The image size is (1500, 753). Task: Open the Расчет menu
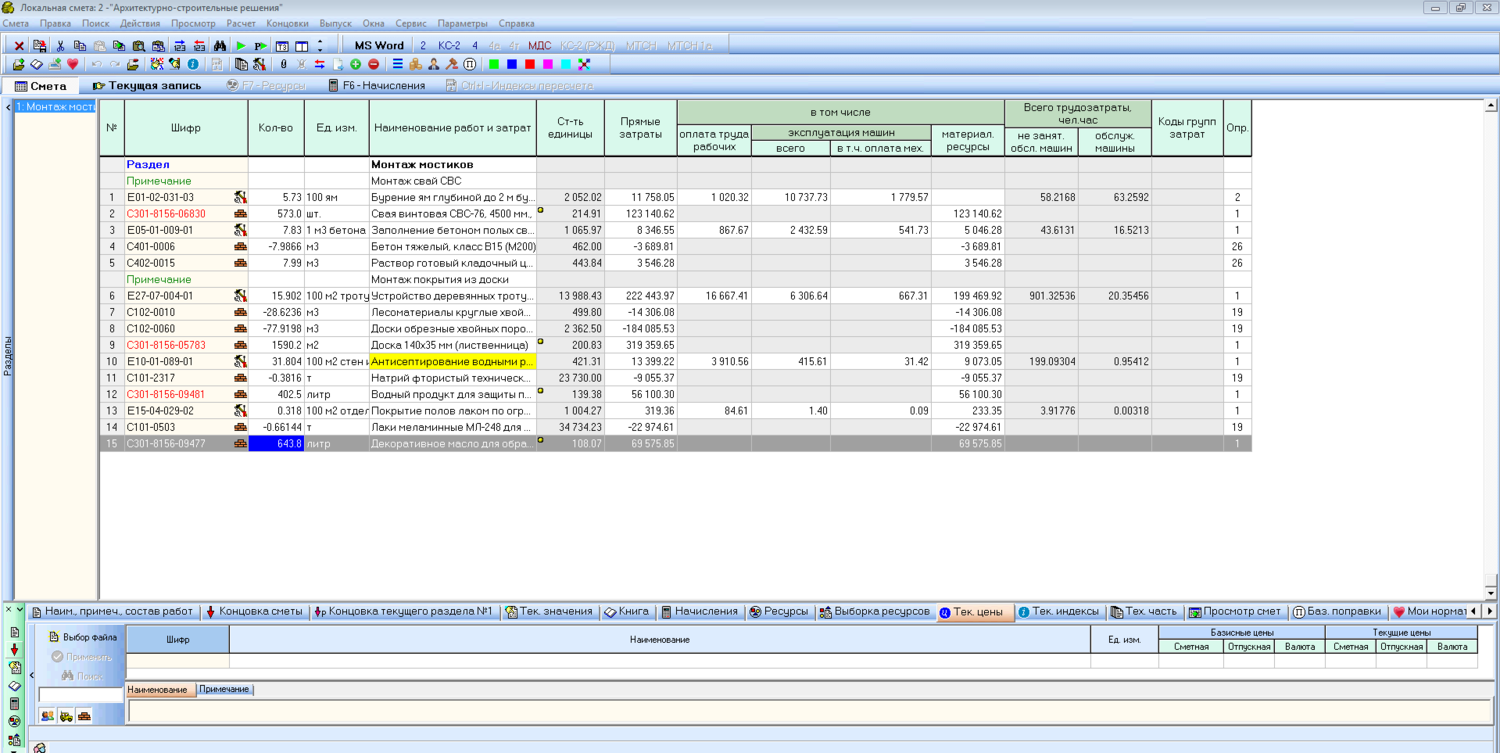click(240, 23)
